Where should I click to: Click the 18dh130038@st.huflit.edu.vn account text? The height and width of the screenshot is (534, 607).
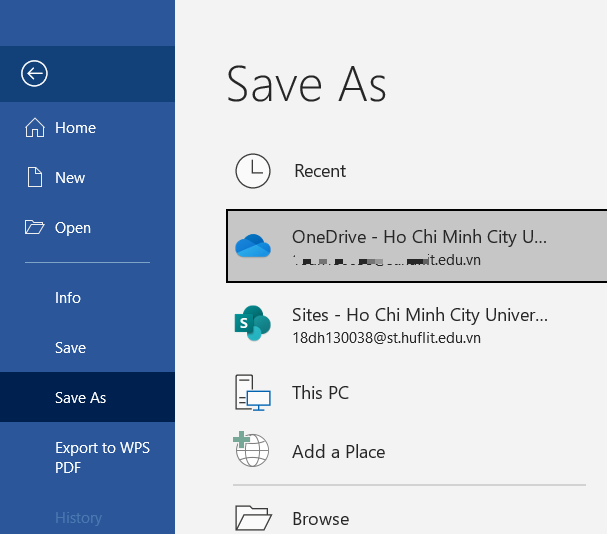point(386,338)
